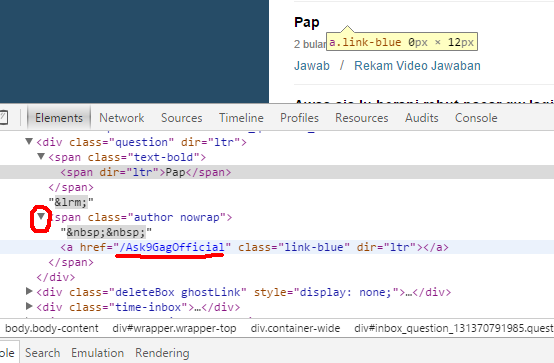Image resolution: width=554 pixels, height=363 pixels.
Task: Click the Rekam Video Jawaban link
Action: click(417, 66)
